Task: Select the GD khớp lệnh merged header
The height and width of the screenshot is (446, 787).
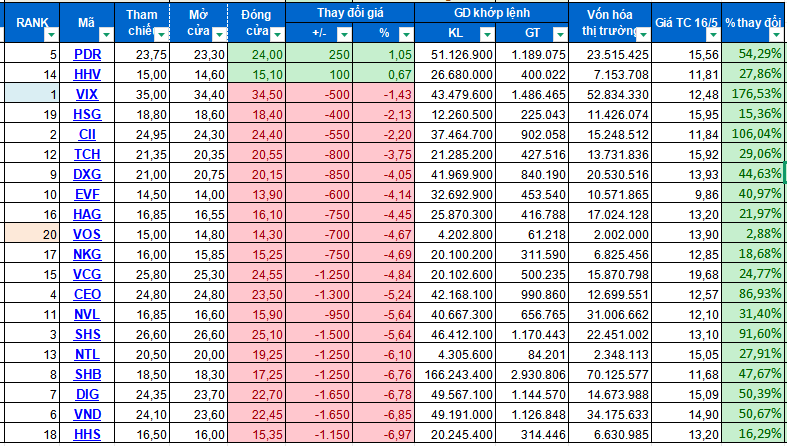Action: (x=492, y=13)
